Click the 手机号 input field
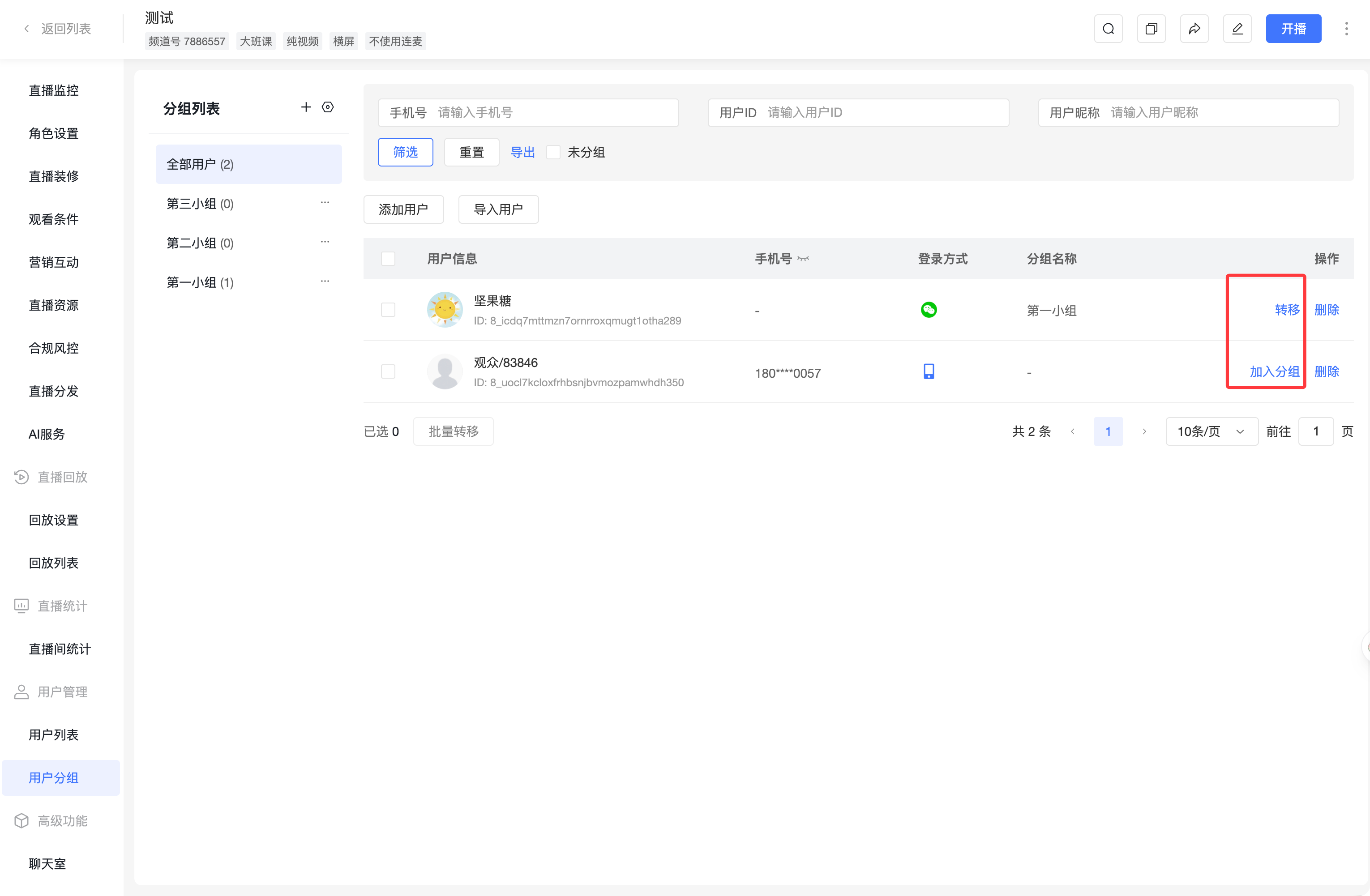 pyautogui.click(x=528, y=113)
